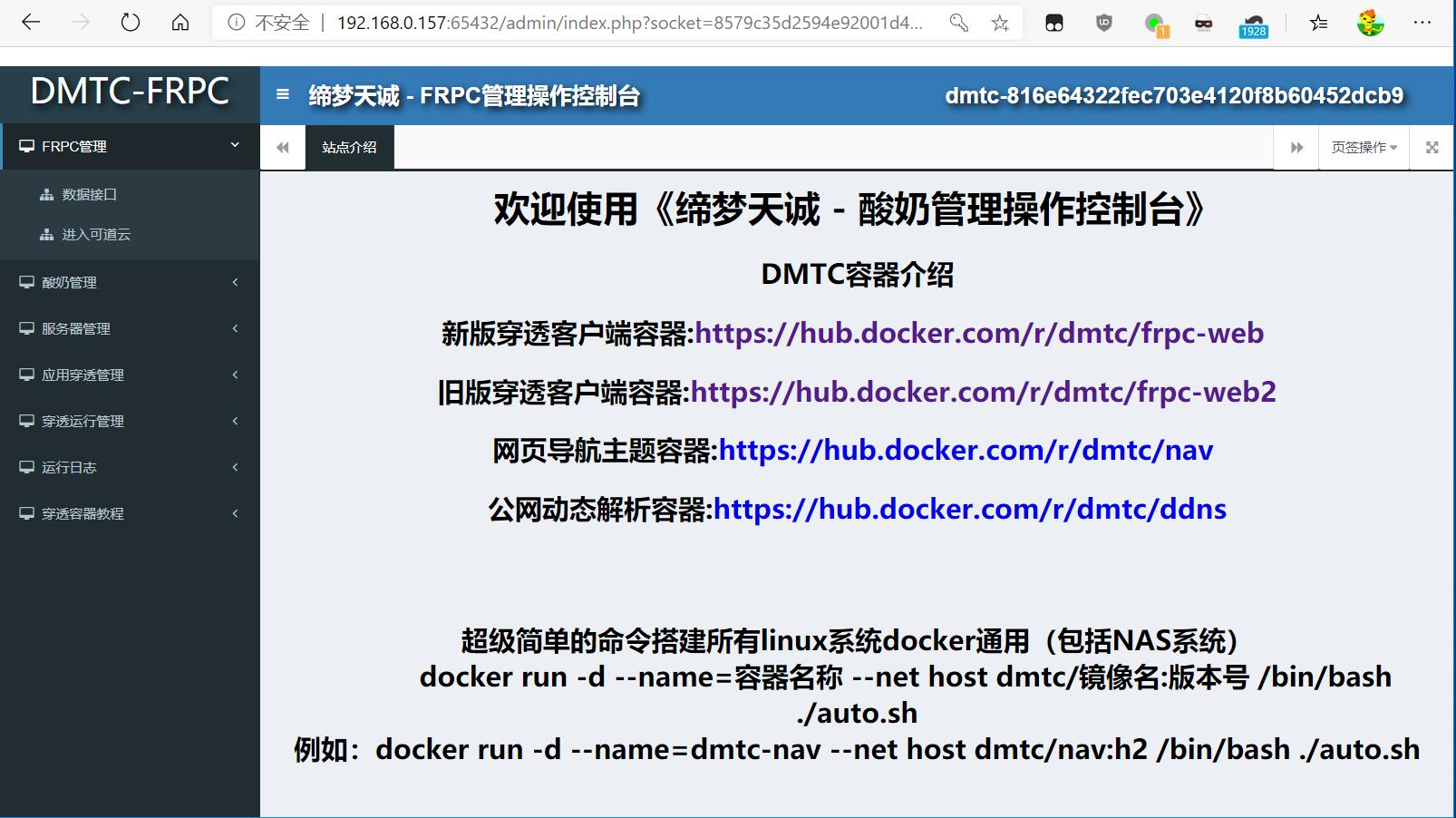This screenshot has height=818, width=1456.
Task: Click the monitor icon beside 穿透运行管理
Action: (27, 421)
